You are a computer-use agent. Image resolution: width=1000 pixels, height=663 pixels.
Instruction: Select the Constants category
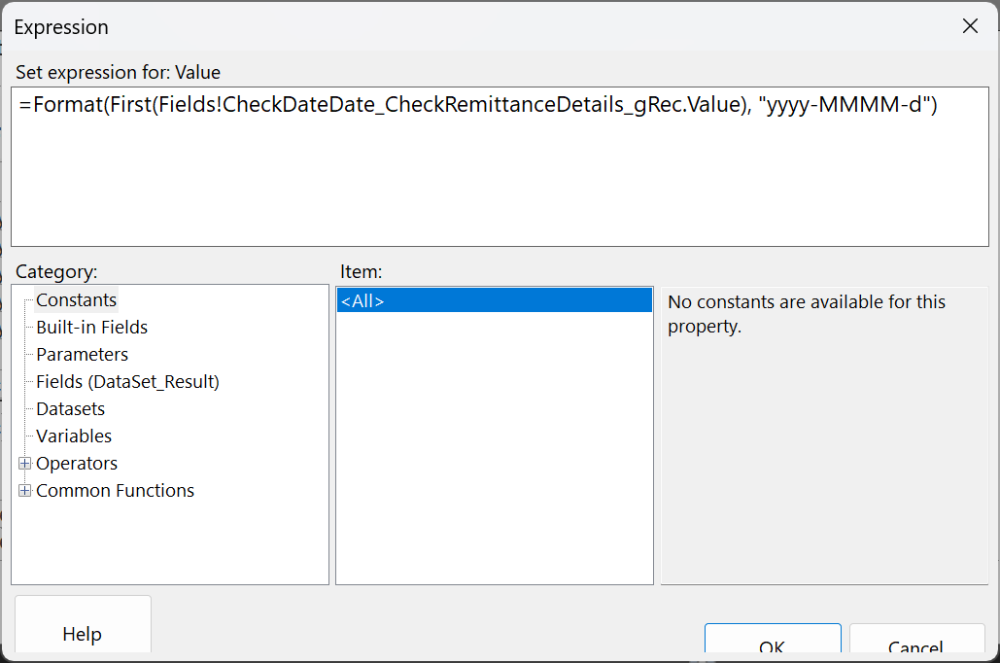point(76,299)
